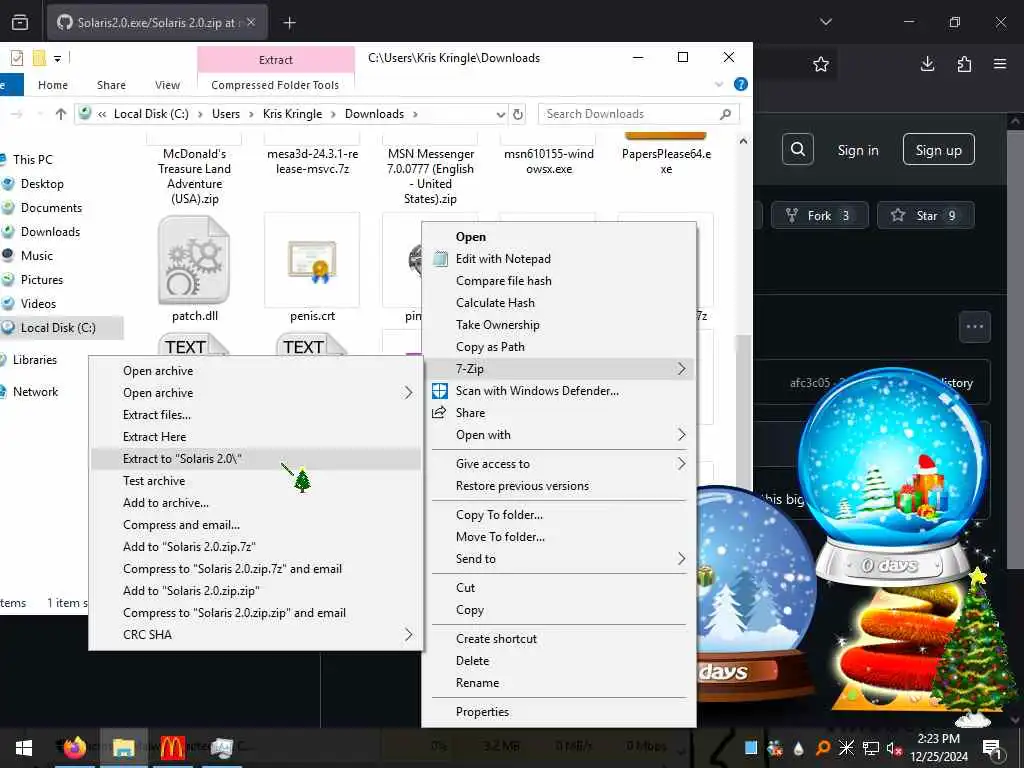The width and height of the screenshot is (1024, 768).
Task: Select Local Disk (C:) in navigation pane
Action: [58, 328]
